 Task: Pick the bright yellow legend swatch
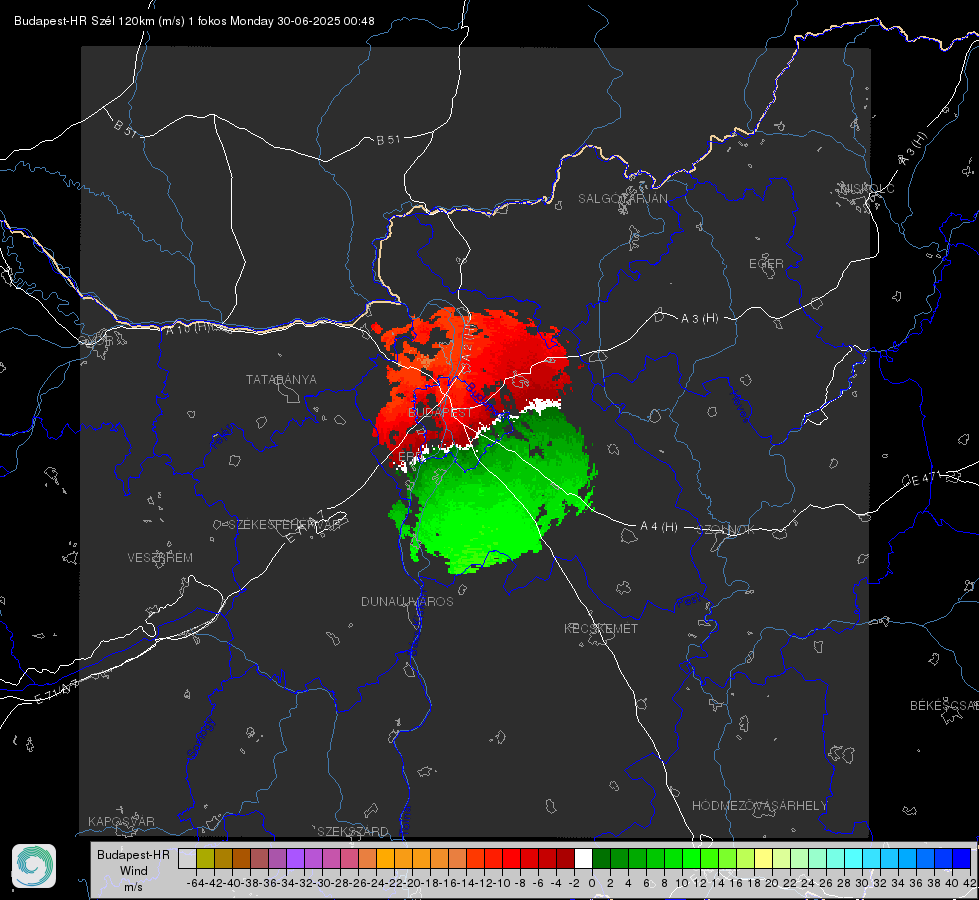[763, 858]
